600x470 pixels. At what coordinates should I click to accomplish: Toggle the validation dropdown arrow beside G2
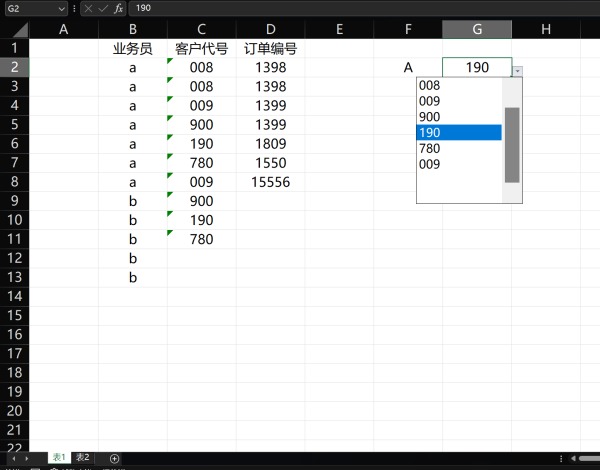[517, 70]
